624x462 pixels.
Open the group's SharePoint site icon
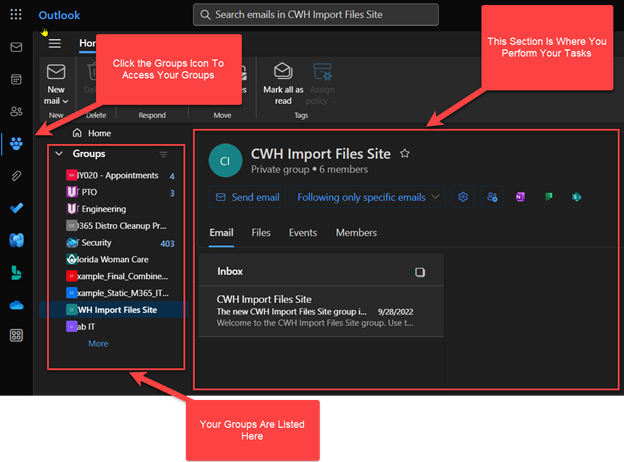[576, 197]
